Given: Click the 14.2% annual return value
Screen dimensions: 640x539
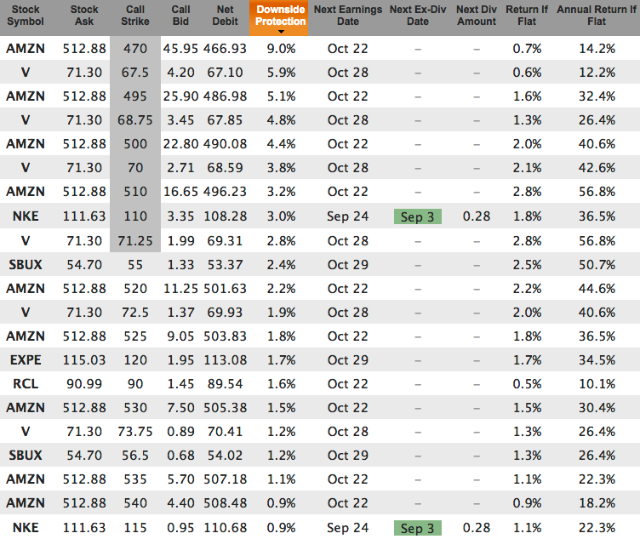Looking at the screenshot, I should pyautogui.click(x=597, y=49).
